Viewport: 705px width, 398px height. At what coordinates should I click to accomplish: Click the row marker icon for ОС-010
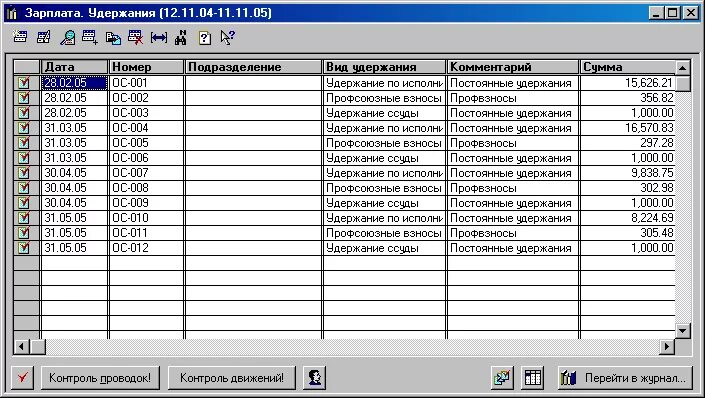click(24, 218)
